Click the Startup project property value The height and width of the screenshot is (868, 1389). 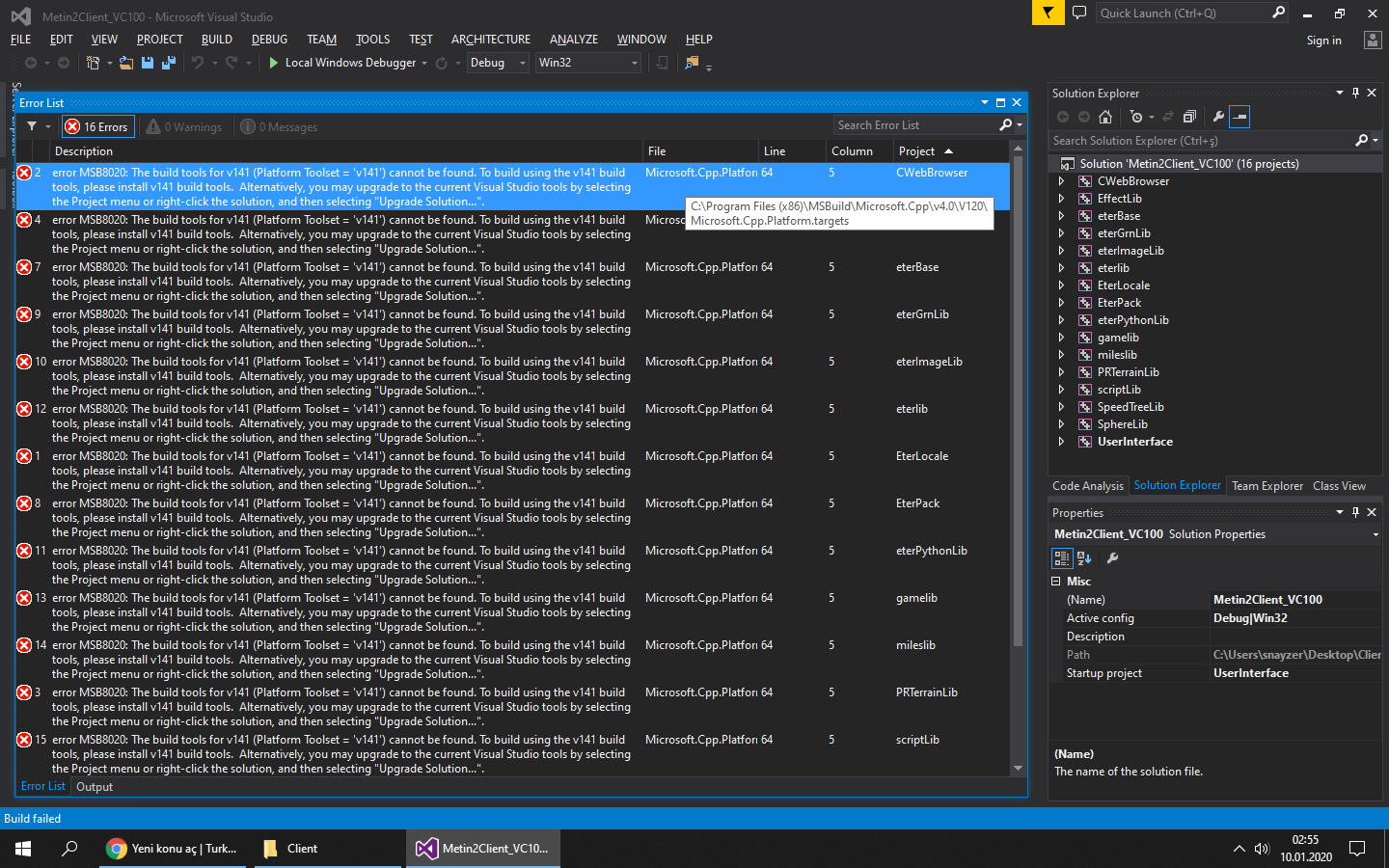click(1296, 673)
